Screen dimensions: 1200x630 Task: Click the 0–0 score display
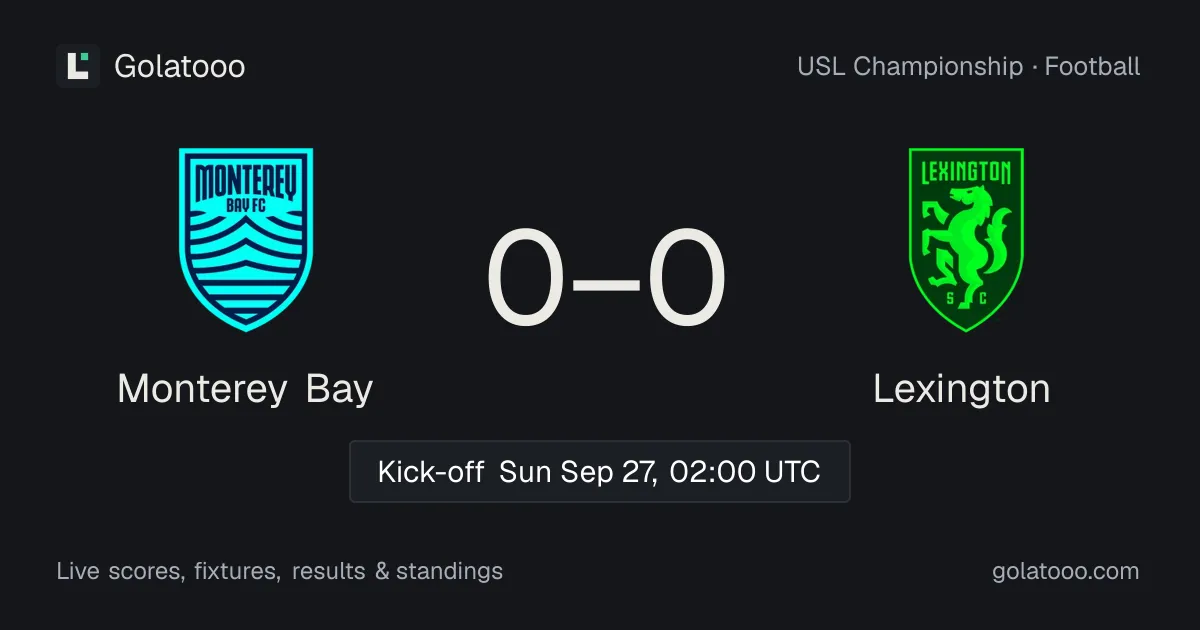[606, 280]
